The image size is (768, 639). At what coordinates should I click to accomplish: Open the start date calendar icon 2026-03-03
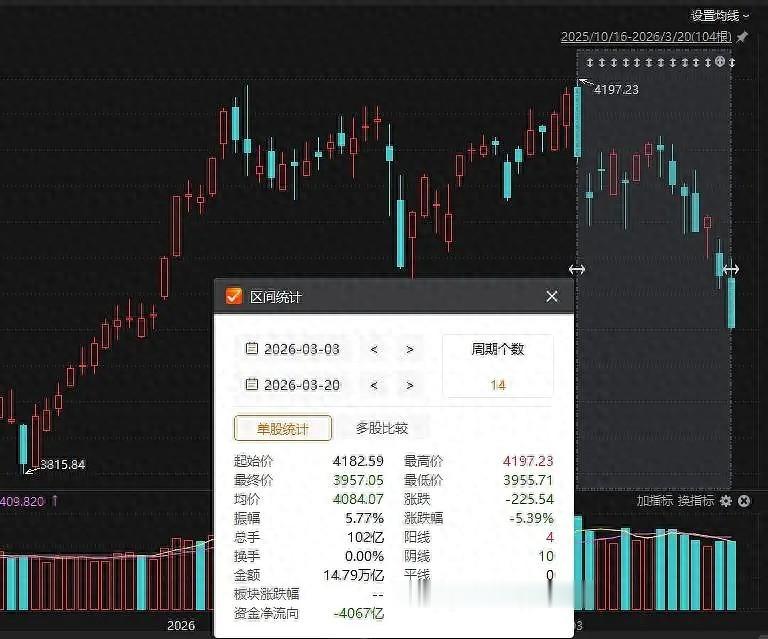(x=251, y=349)
